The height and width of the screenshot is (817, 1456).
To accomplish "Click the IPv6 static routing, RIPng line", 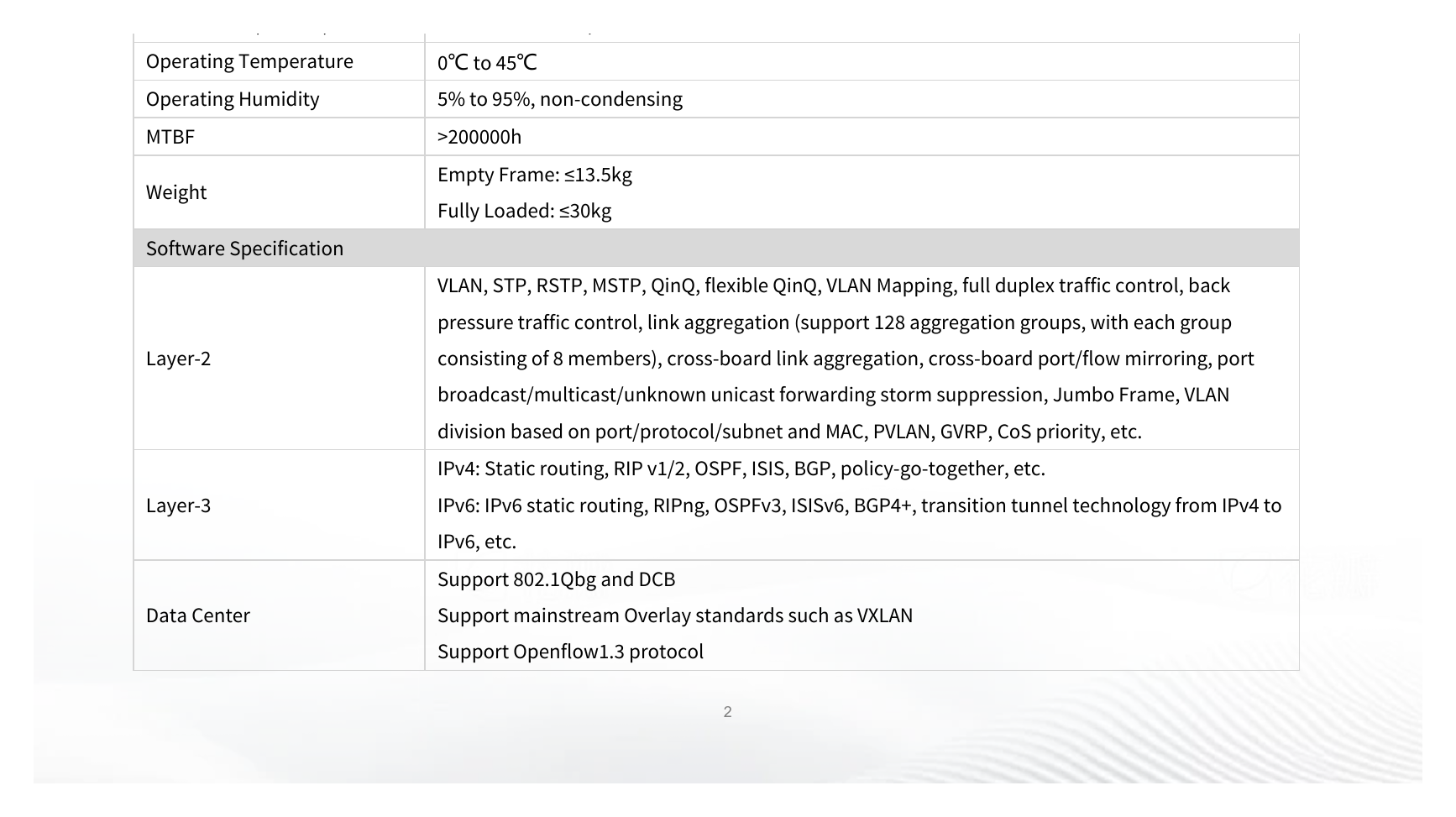I will point(860,505).
